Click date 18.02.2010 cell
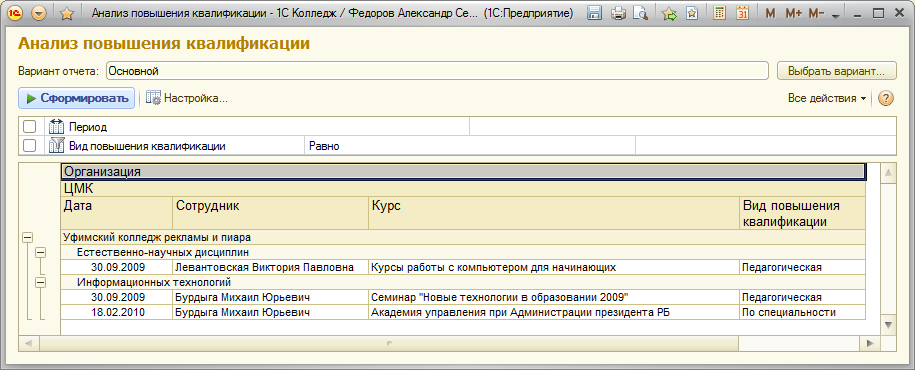 click(x=117, y=312)
